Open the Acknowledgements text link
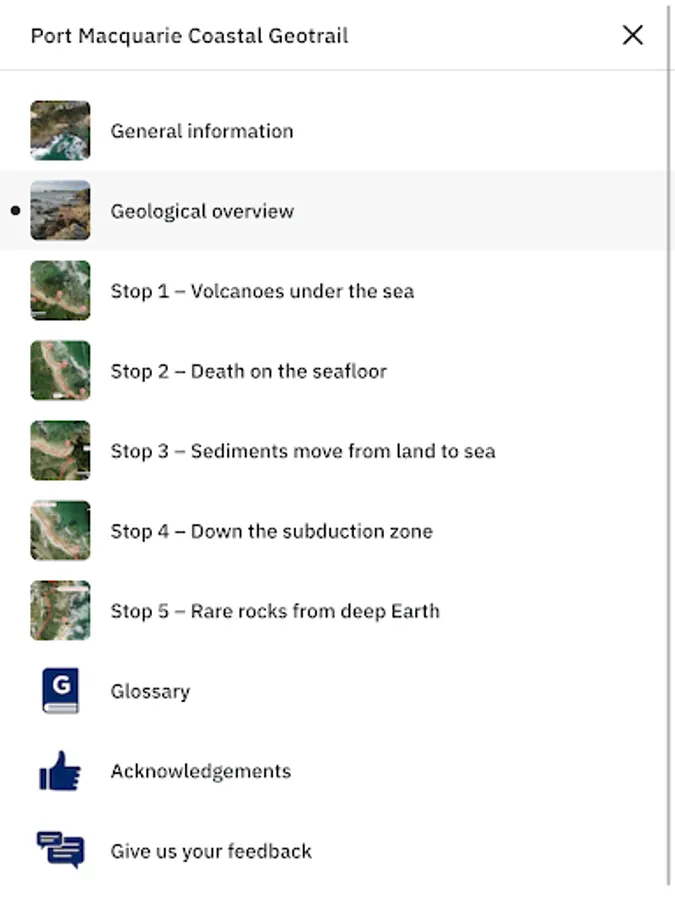Viewport: 675px width, 900px height. coord(201,771)
